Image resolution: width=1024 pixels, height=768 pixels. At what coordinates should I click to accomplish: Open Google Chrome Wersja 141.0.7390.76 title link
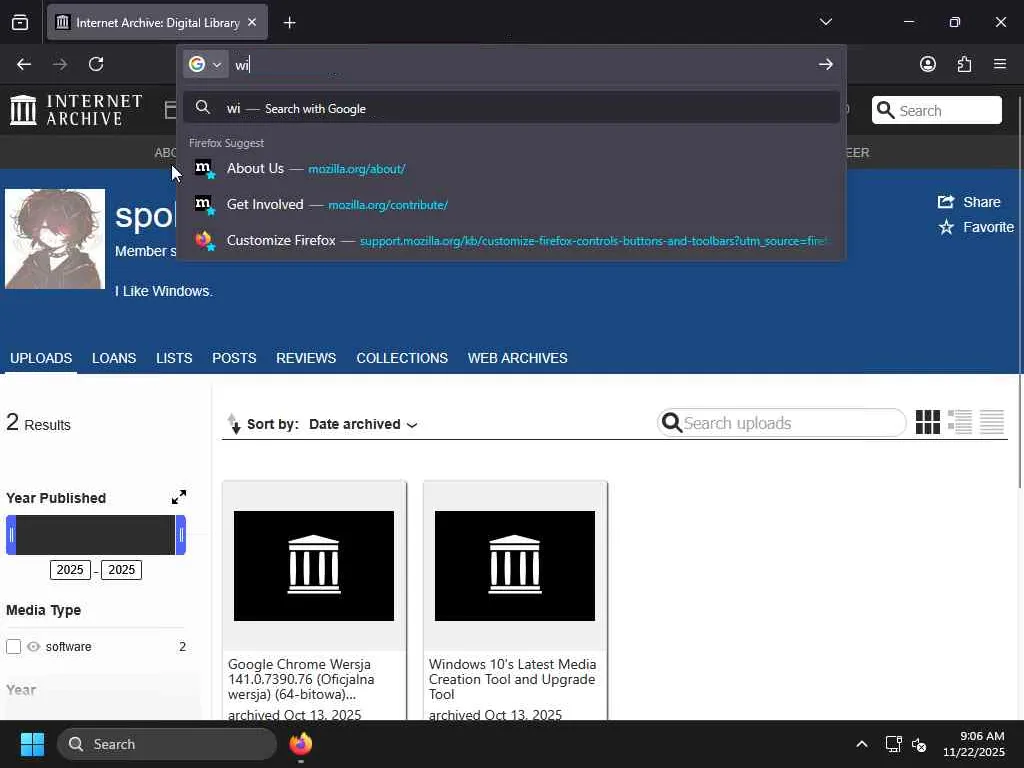tap(301, 679)
